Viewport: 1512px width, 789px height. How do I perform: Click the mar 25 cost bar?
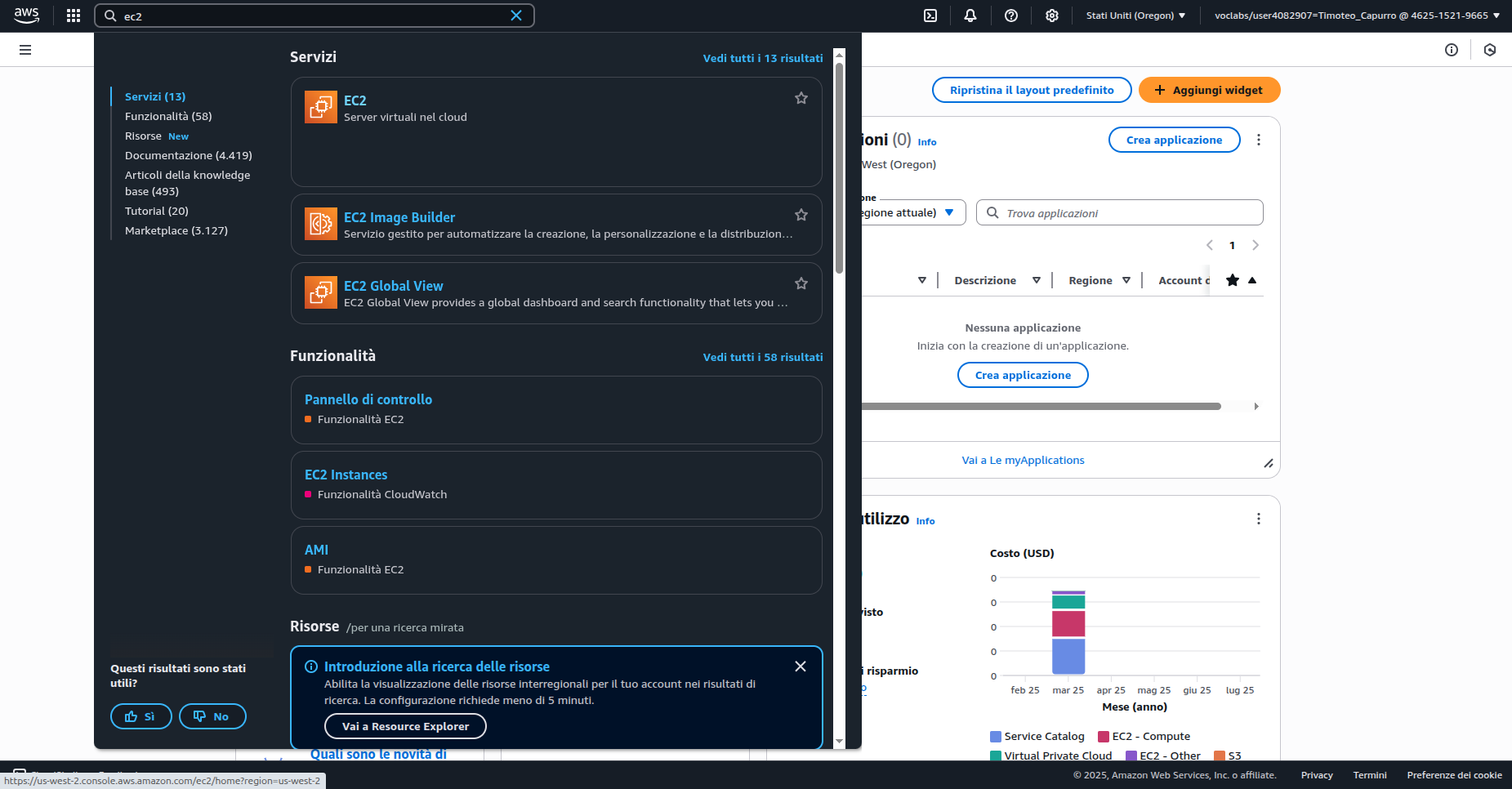(x=1068, y=632)
